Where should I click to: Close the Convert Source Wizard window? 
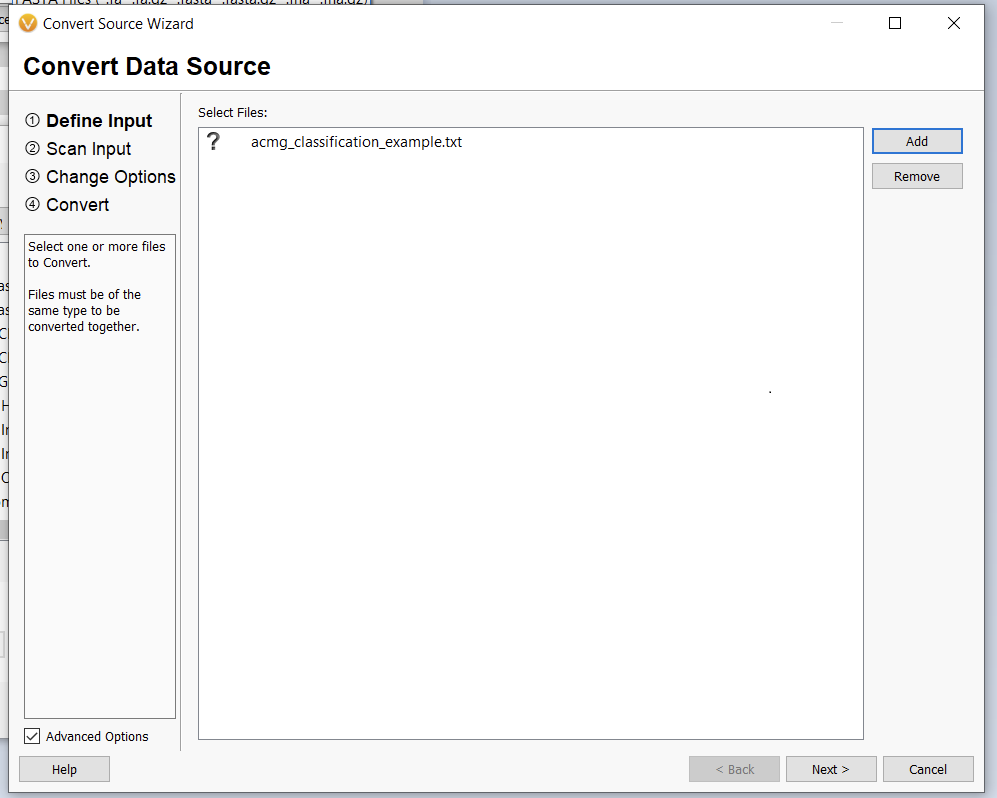pos(953,23)
